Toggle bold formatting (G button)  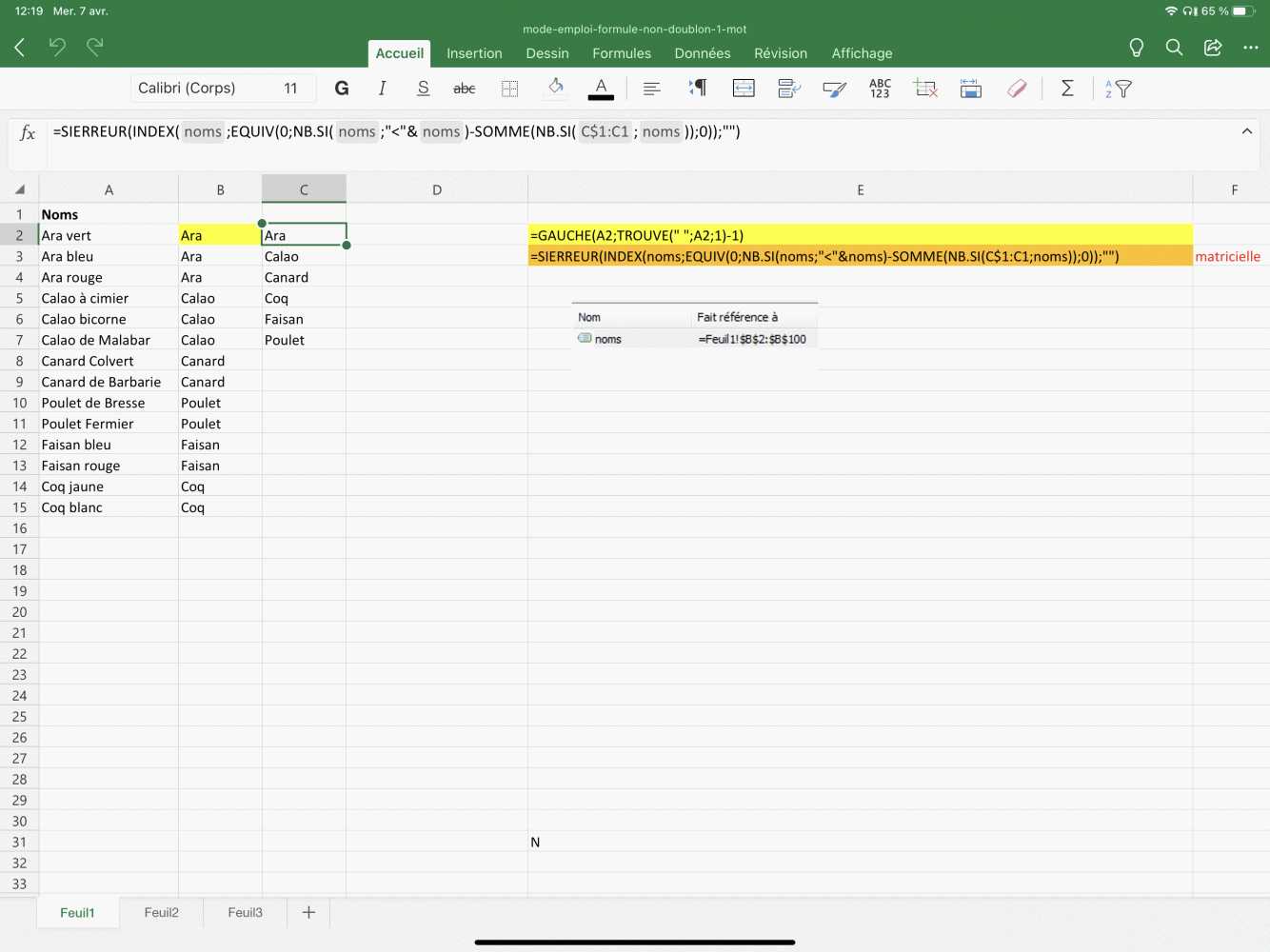342,89
